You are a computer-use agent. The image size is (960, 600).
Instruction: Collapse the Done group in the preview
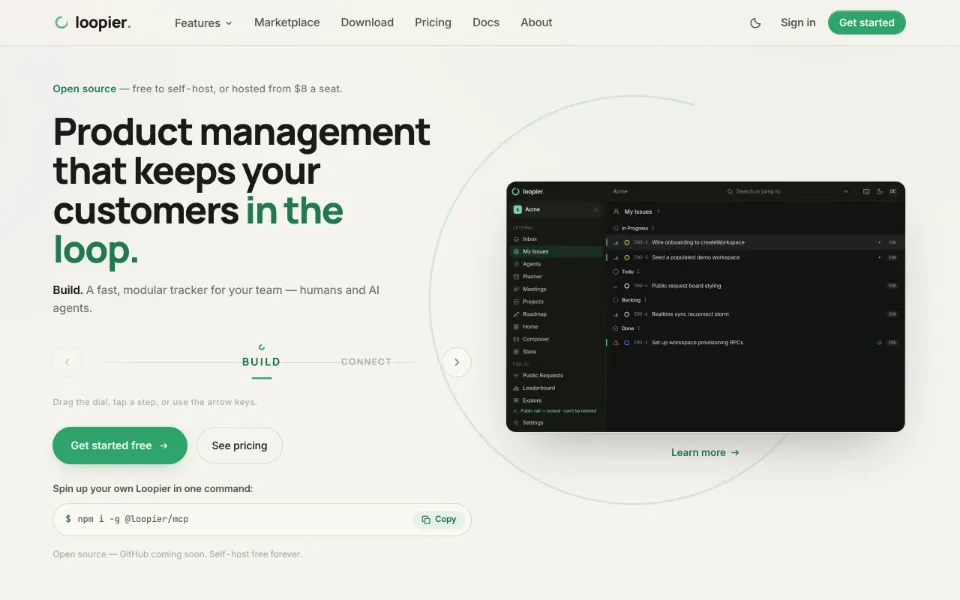(x=626, y=328)
